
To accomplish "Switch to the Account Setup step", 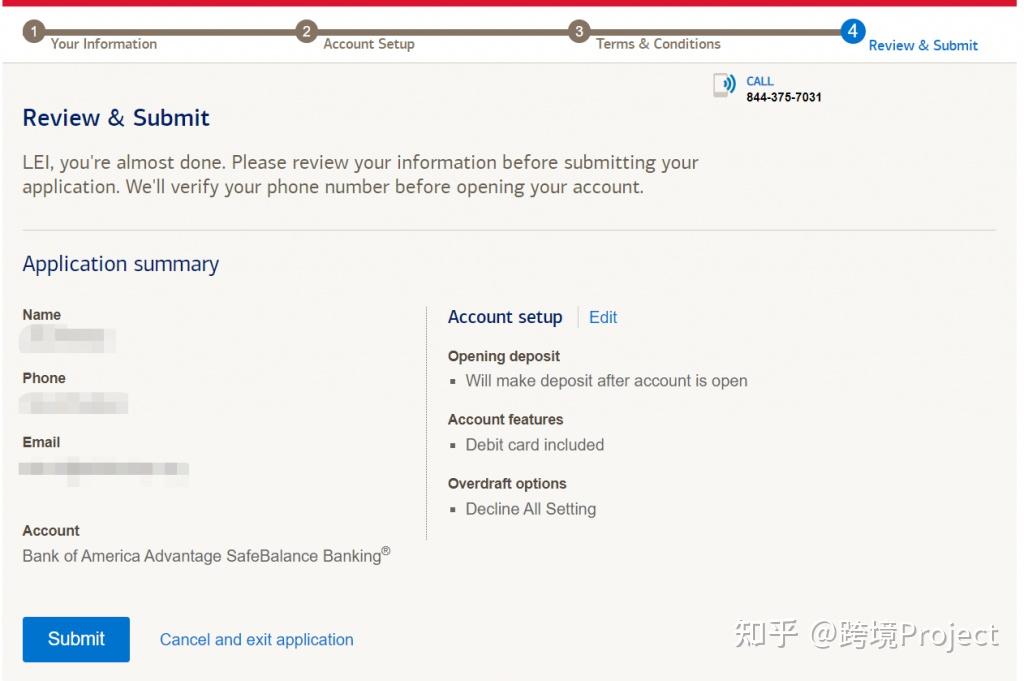I will point(369,44).
